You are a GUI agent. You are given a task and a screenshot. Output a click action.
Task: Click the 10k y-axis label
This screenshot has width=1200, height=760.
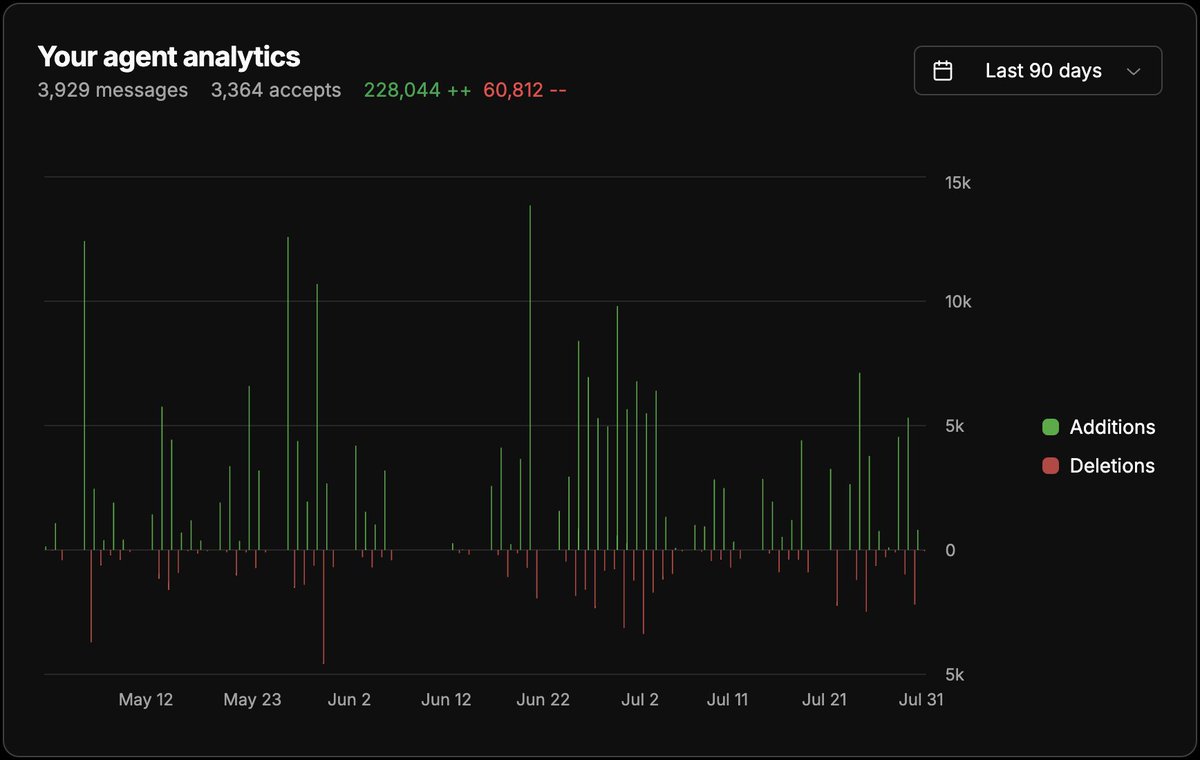point(956,302)
